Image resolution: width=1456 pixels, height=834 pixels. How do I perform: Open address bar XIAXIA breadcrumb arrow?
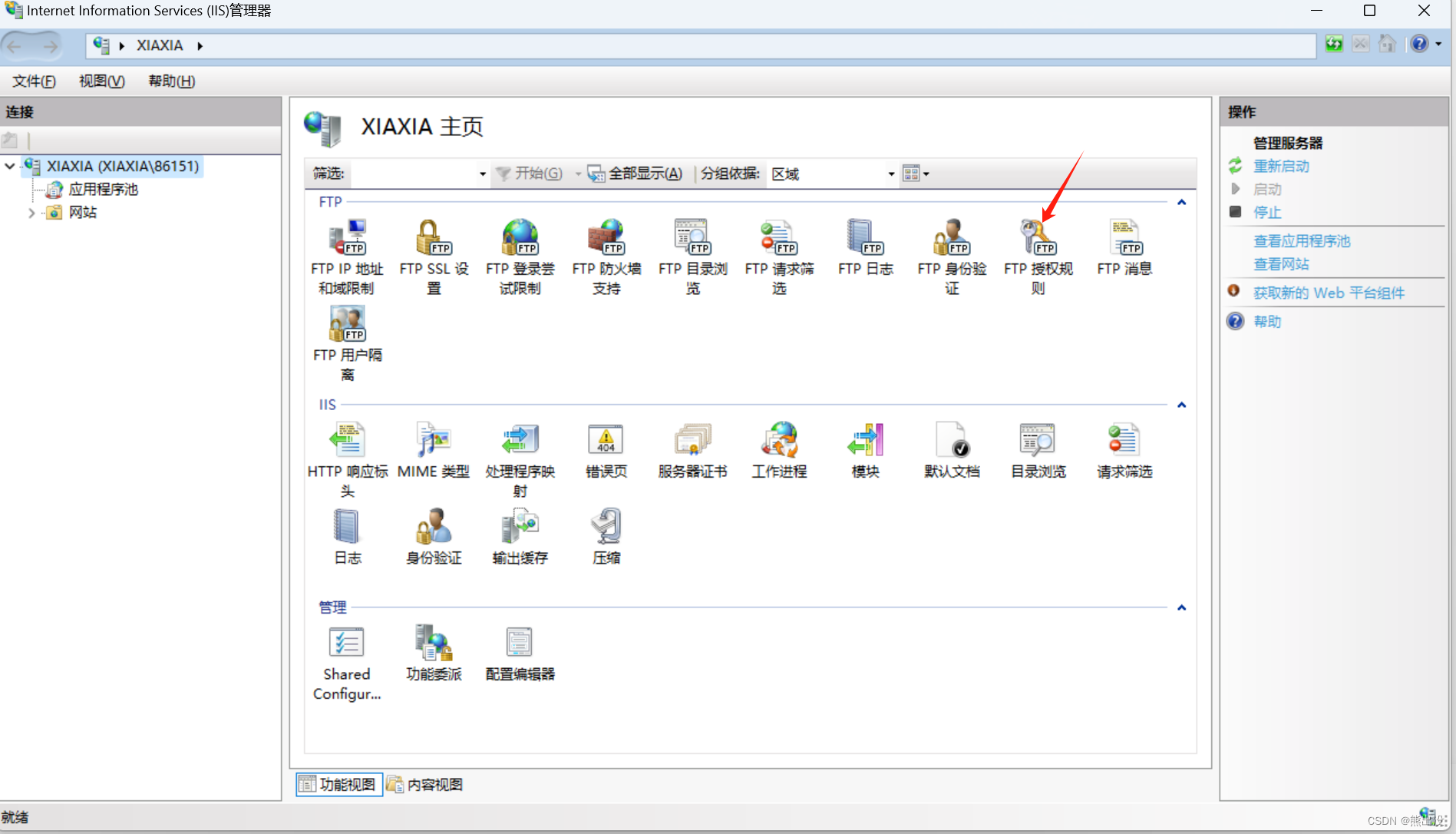pos(200,46)
